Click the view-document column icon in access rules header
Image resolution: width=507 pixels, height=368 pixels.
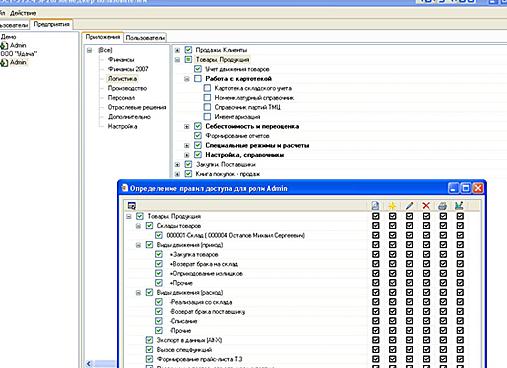[375, 206]
